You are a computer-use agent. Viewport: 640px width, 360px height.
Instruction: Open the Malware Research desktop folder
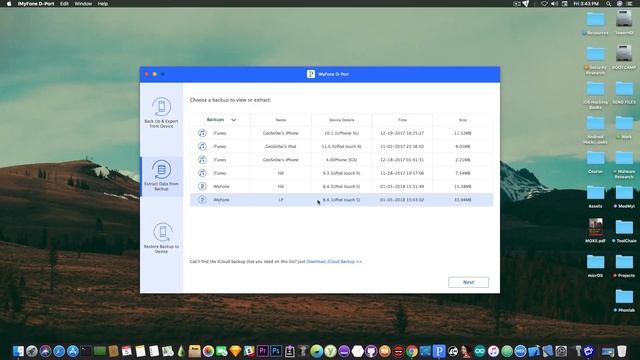click(624, 164)
